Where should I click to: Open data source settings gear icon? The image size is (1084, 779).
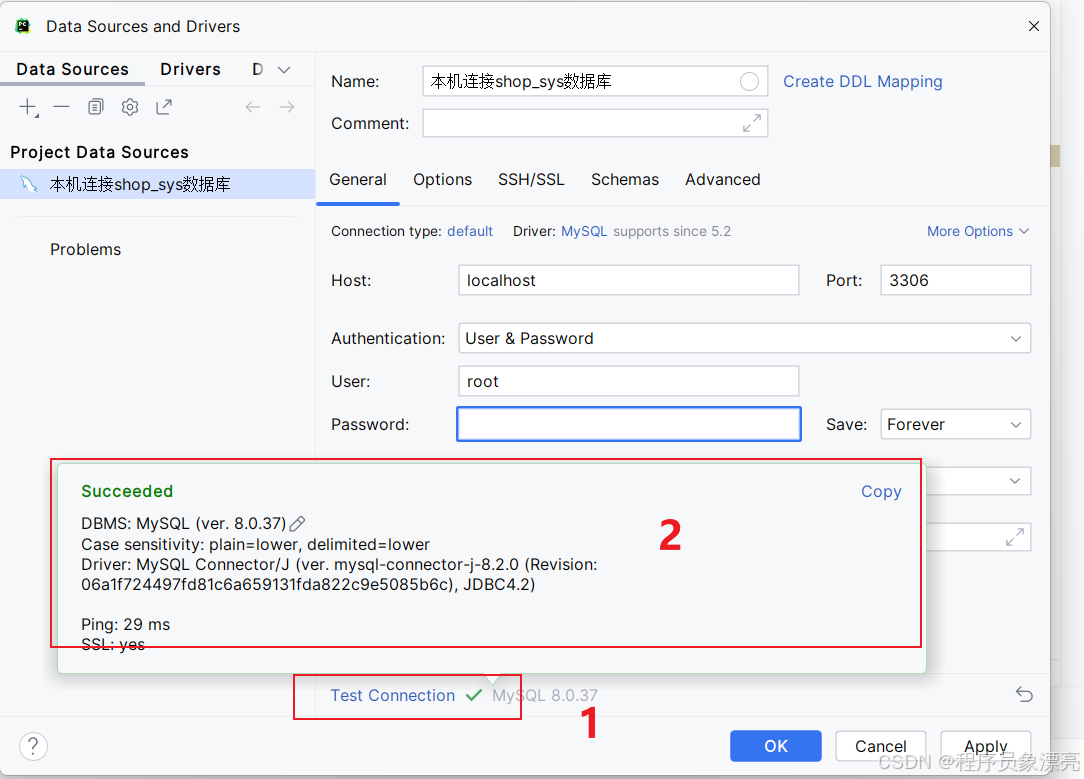tap(130, 107)
